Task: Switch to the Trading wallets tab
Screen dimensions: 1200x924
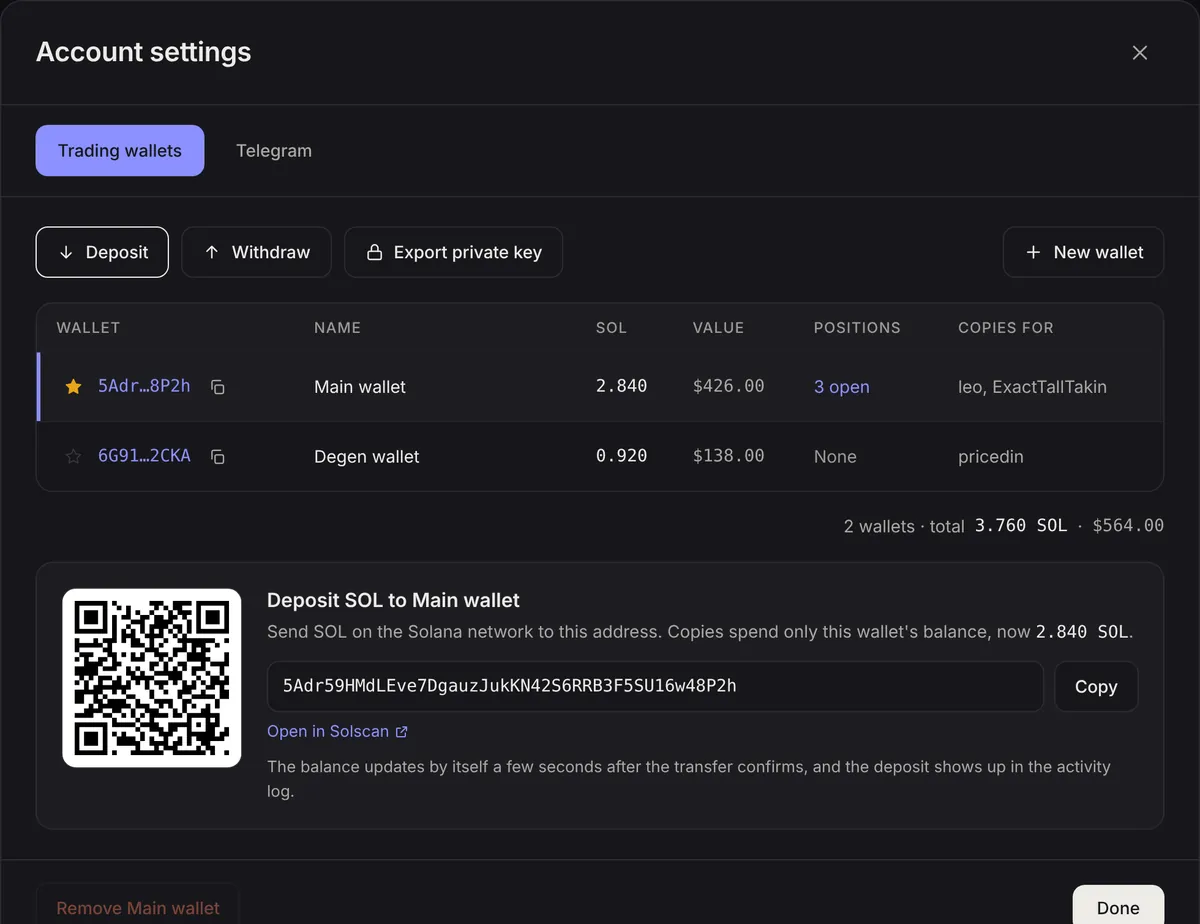Action: click(x=120, y=151)
